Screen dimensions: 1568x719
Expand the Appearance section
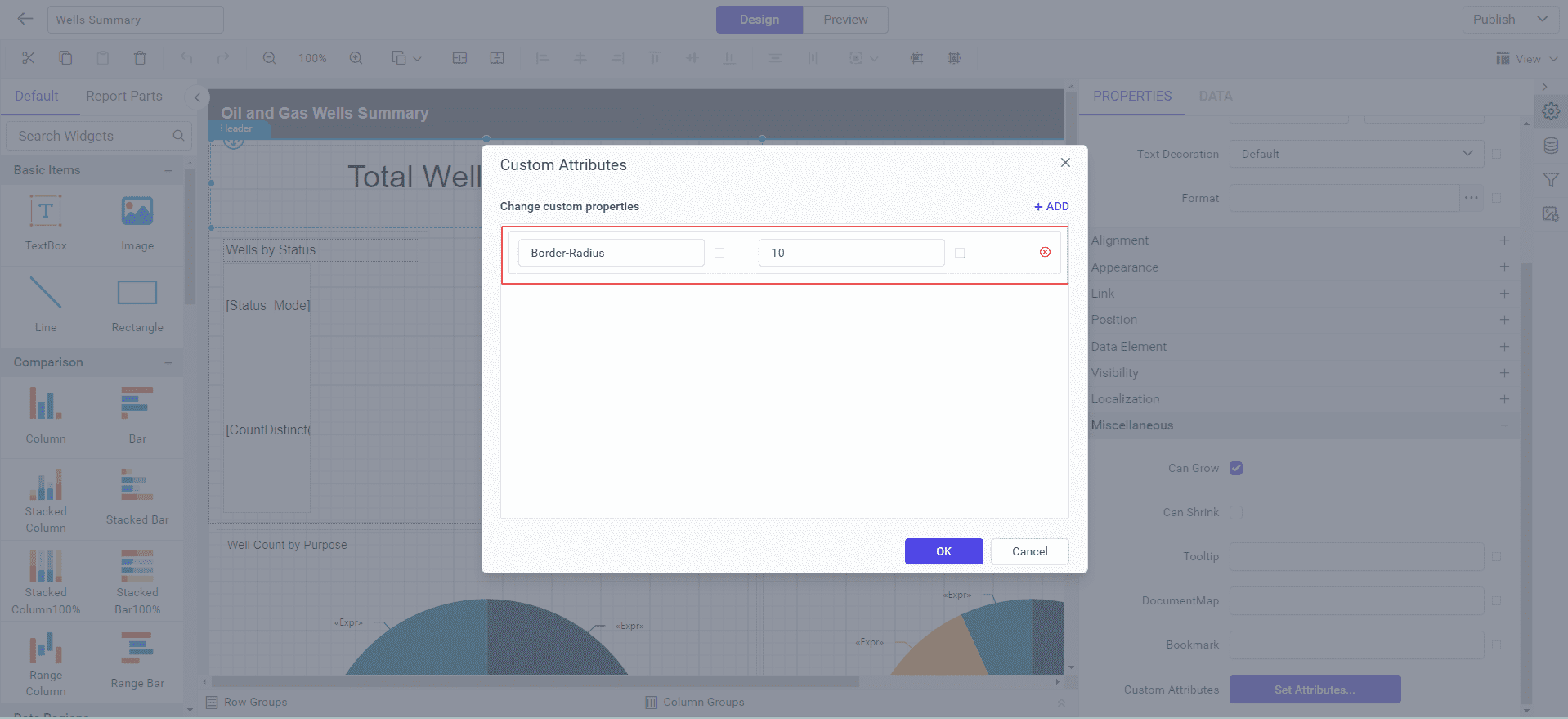click(1300, 267)
